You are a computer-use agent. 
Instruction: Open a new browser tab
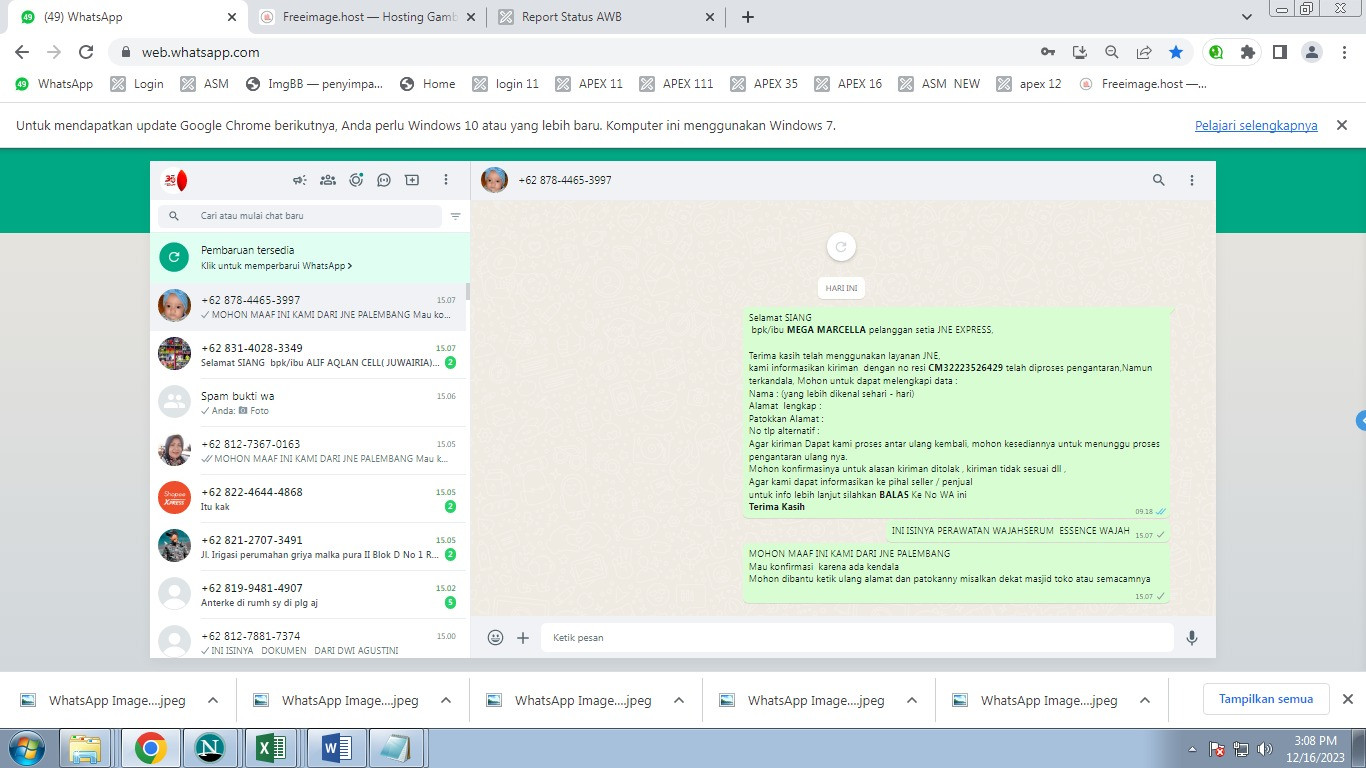click(x=748, y=17)
